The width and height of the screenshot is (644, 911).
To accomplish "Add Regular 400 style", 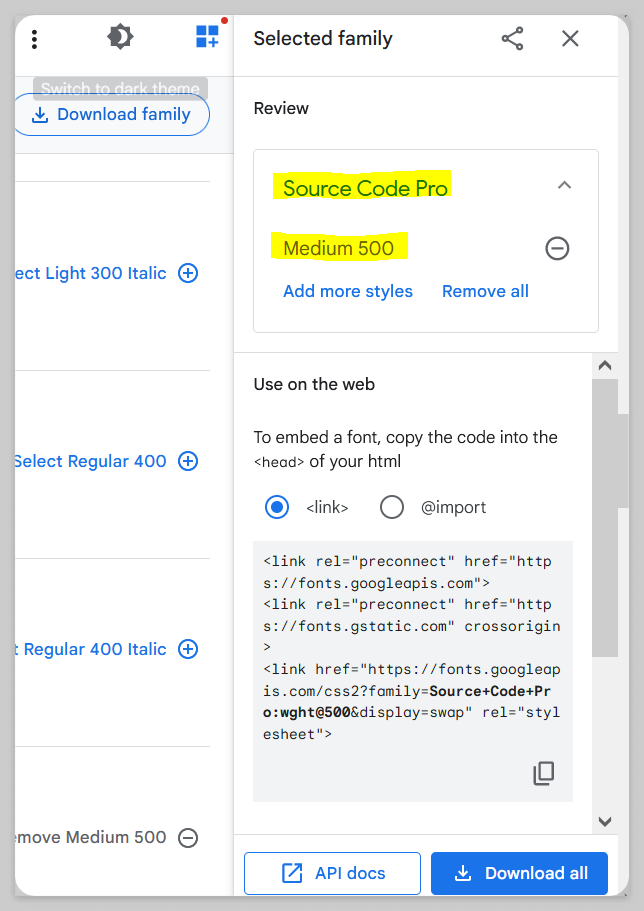I will [188, 461].
